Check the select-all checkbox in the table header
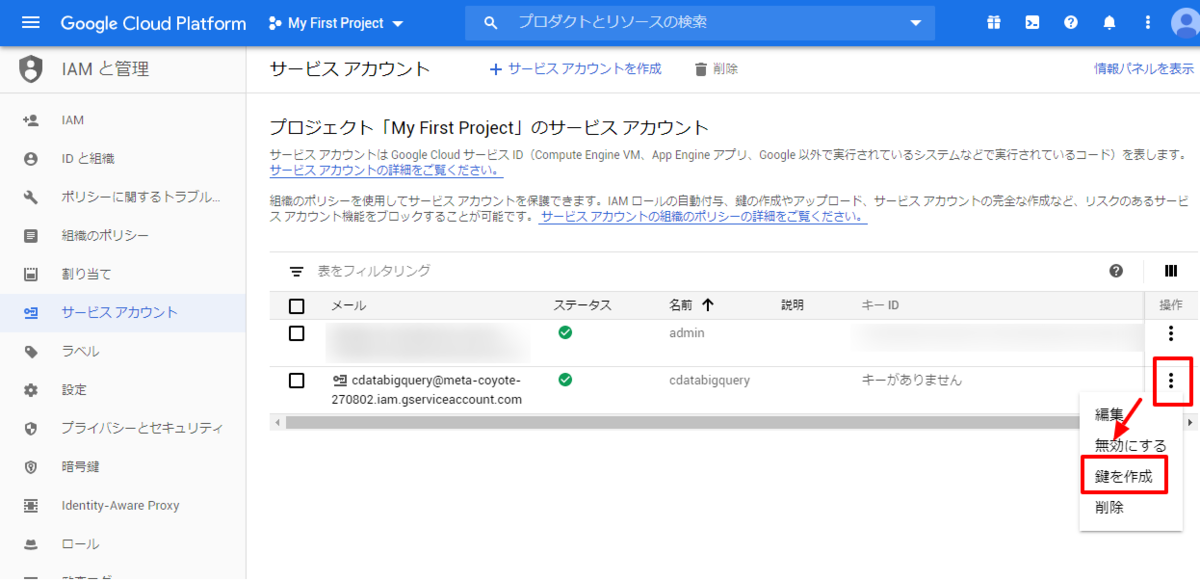 pyautogui.click(x=296, y=305)
